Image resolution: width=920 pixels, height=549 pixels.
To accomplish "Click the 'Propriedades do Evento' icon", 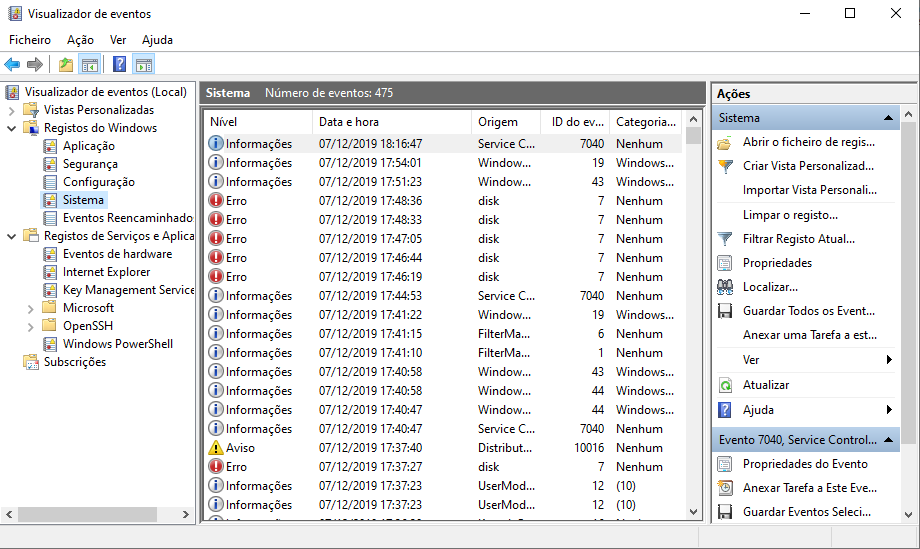I will (725, 465).
